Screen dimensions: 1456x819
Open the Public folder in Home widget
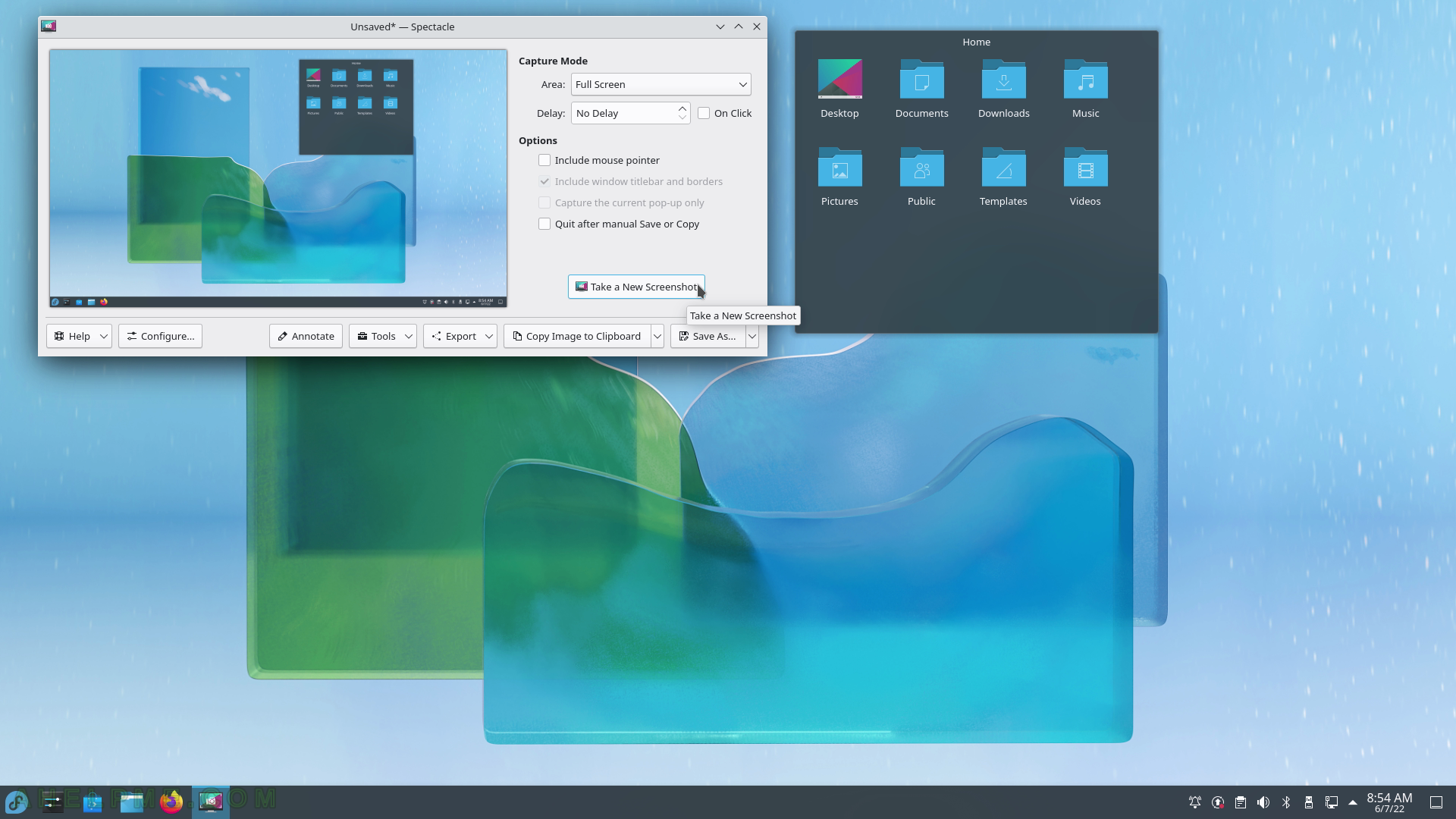coord(921,177)
